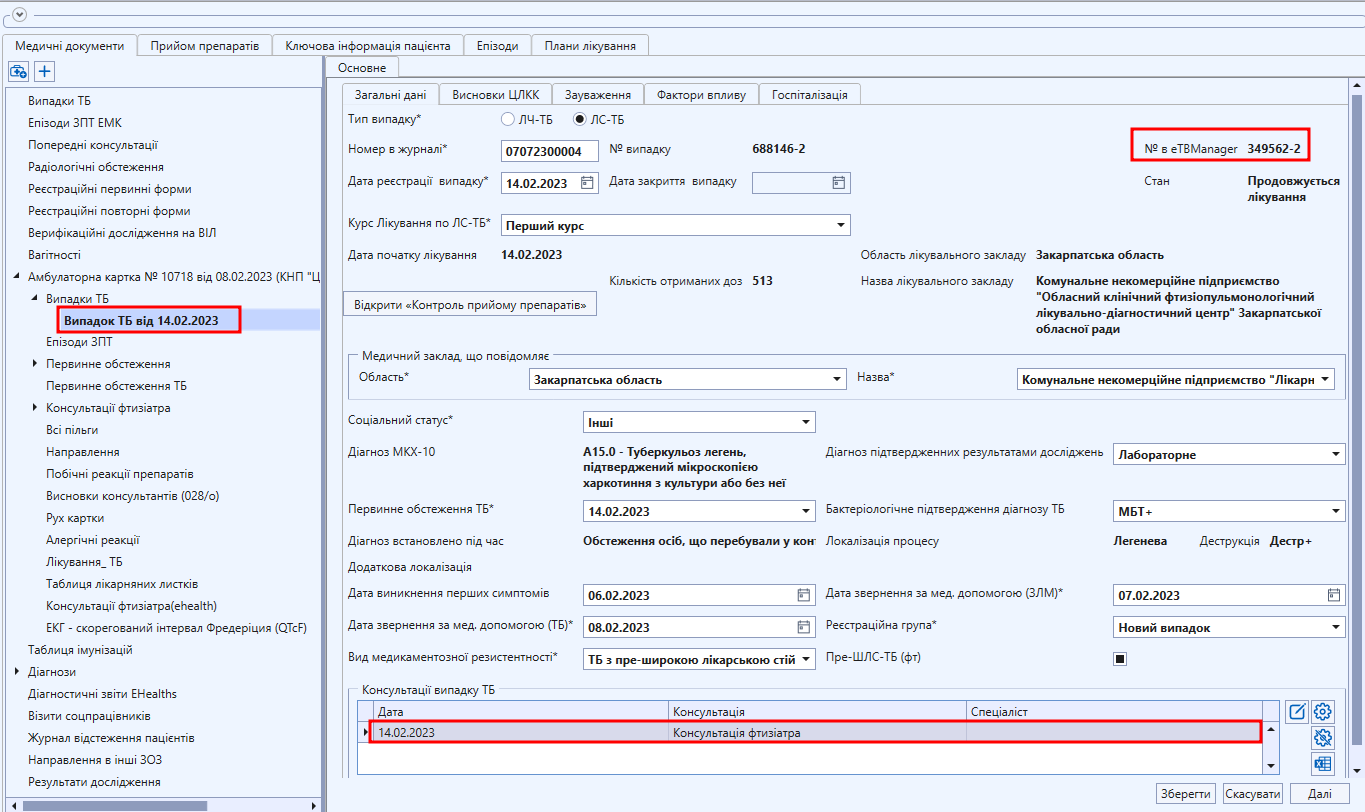
Task: Open the Фактори впливу tab
Action: [x=701, y=95]
